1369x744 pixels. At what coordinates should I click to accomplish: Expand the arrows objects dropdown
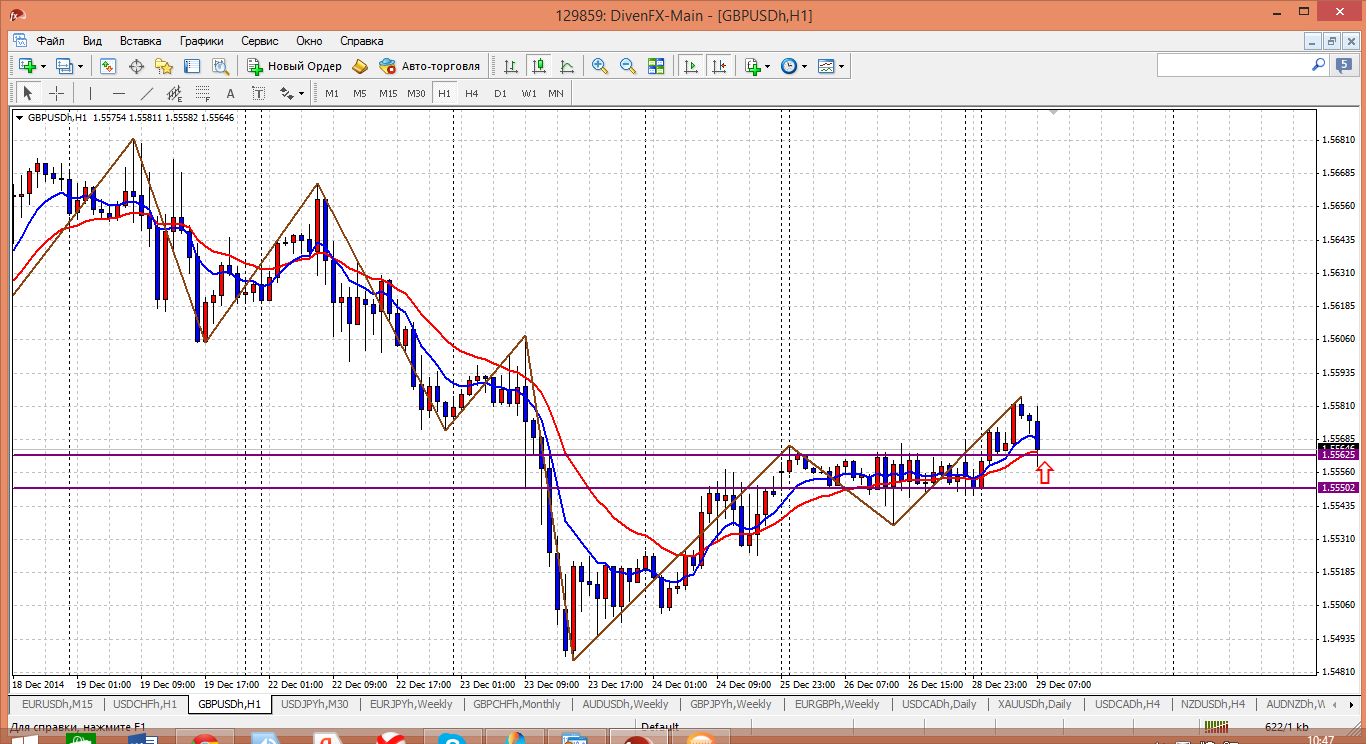coord(301,93)
